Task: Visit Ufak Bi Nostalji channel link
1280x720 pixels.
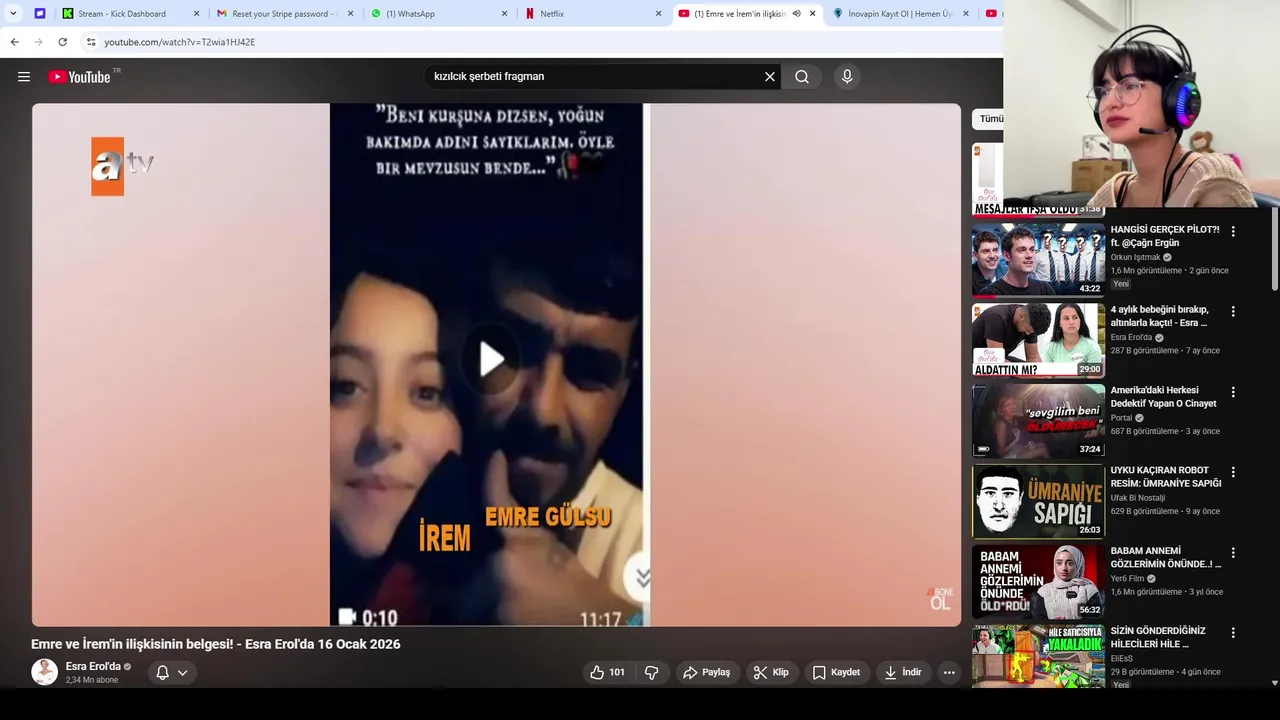Action: (1138, 498)
